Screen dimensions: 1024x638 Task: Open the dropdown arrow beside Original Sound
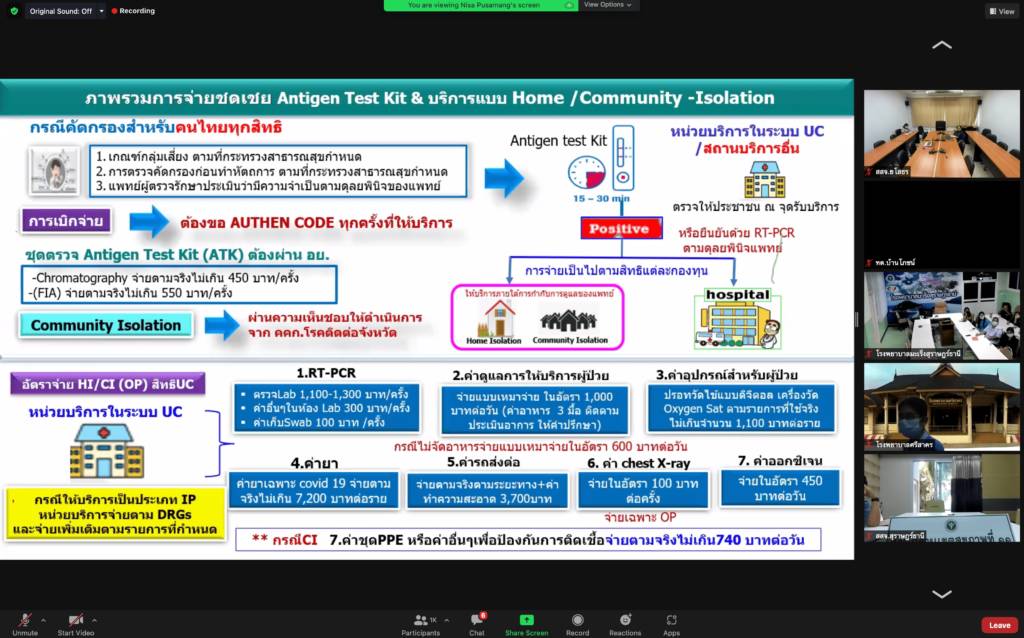click(x=101, y=11)
